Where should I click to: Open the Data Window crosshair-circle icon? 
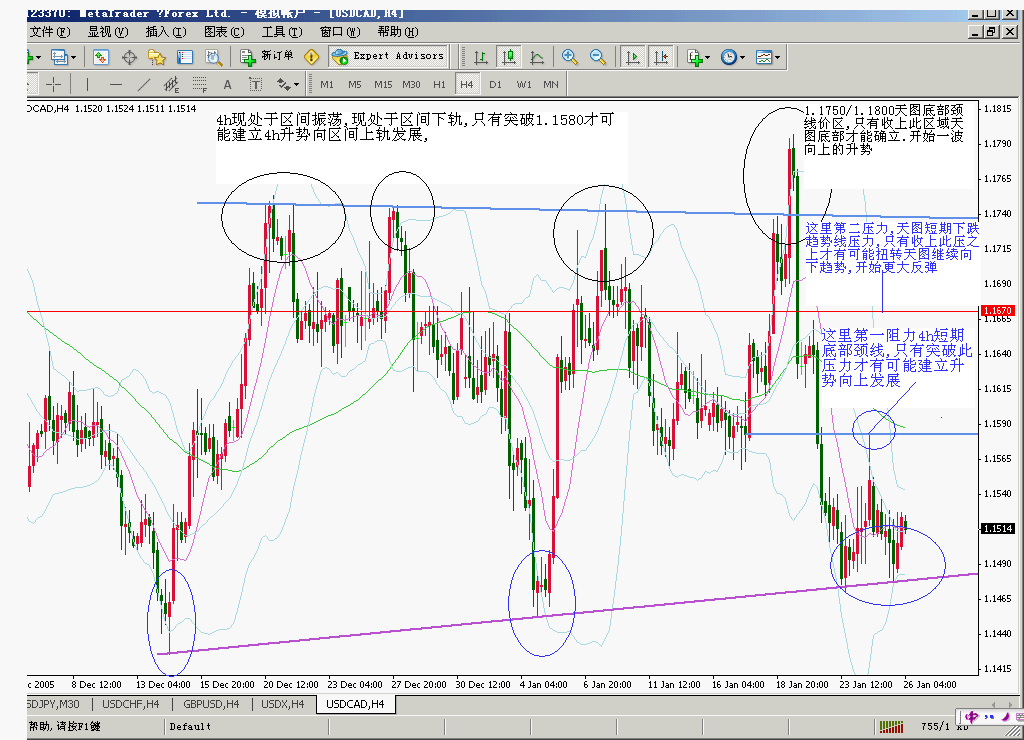coord(129,57)
